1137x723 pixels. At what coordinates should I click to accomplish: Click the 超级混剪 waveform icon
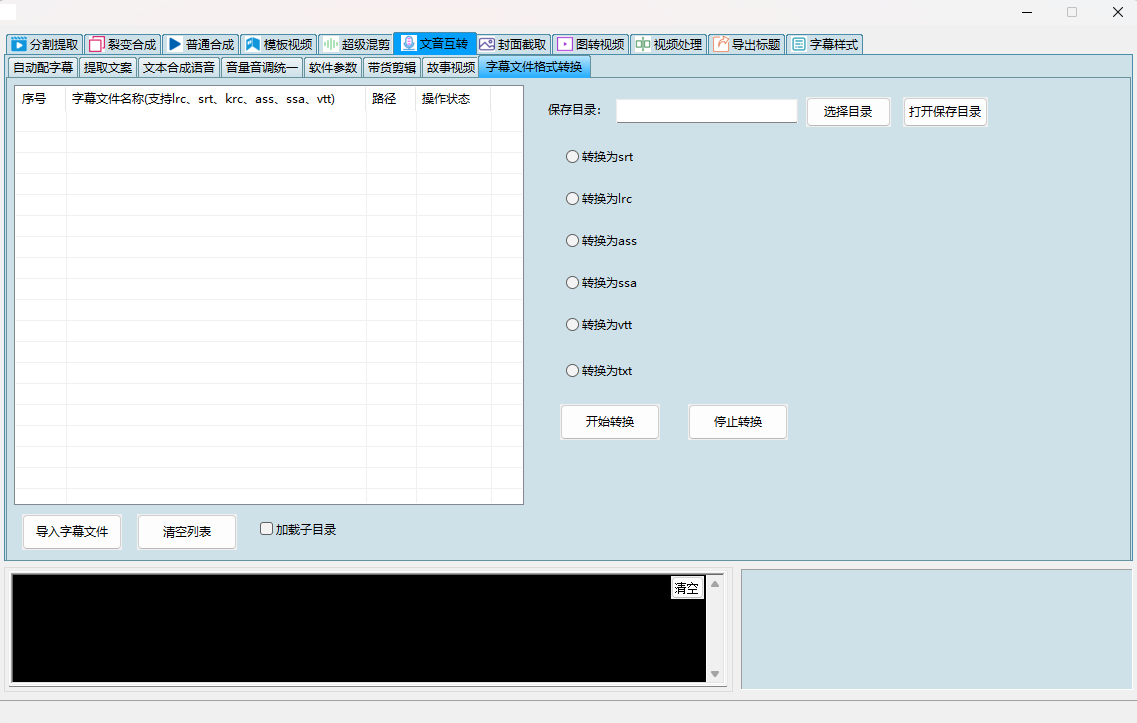tap(330, 45)
